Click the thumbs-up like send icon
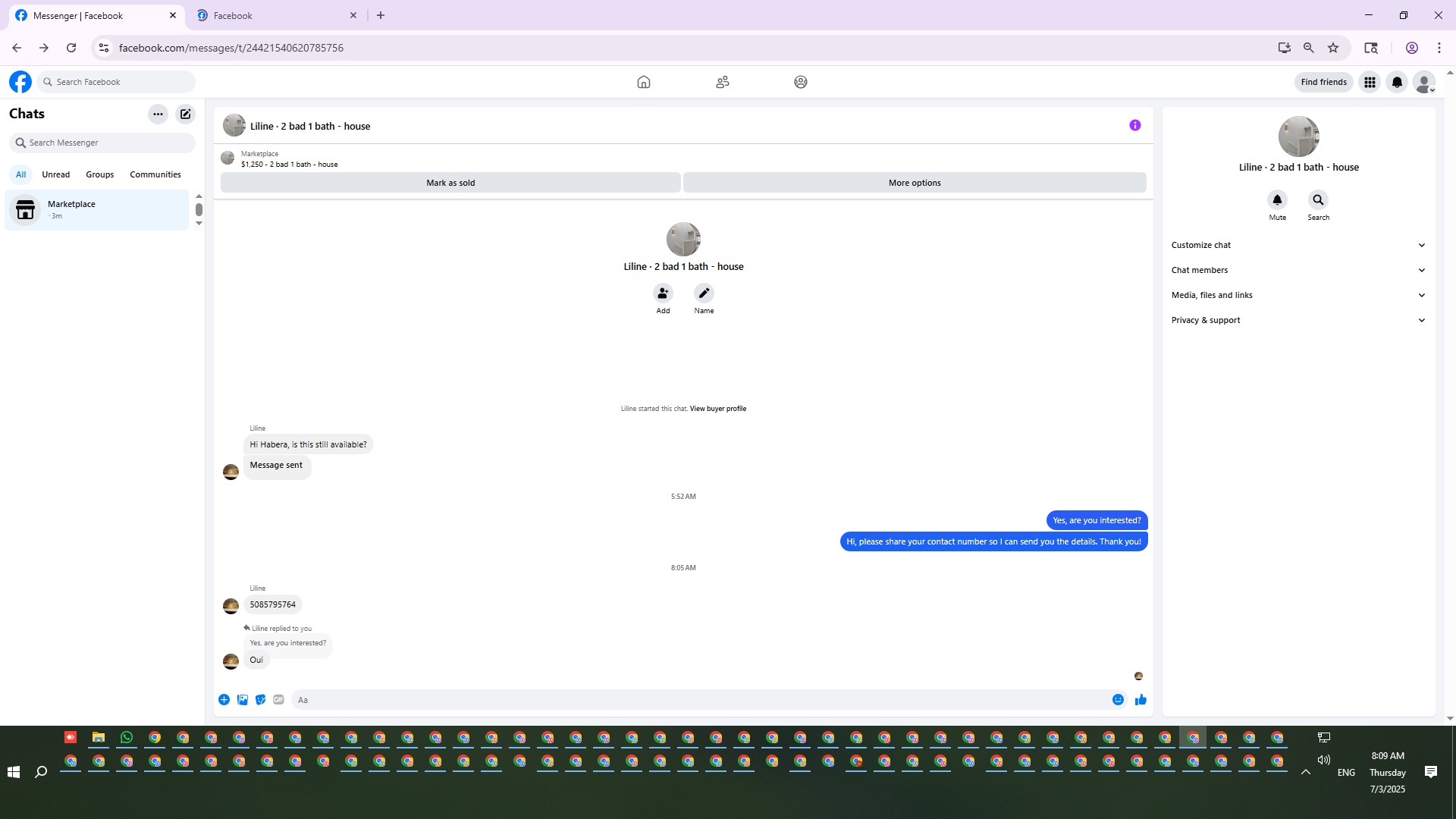 (x=1141, y=699)
